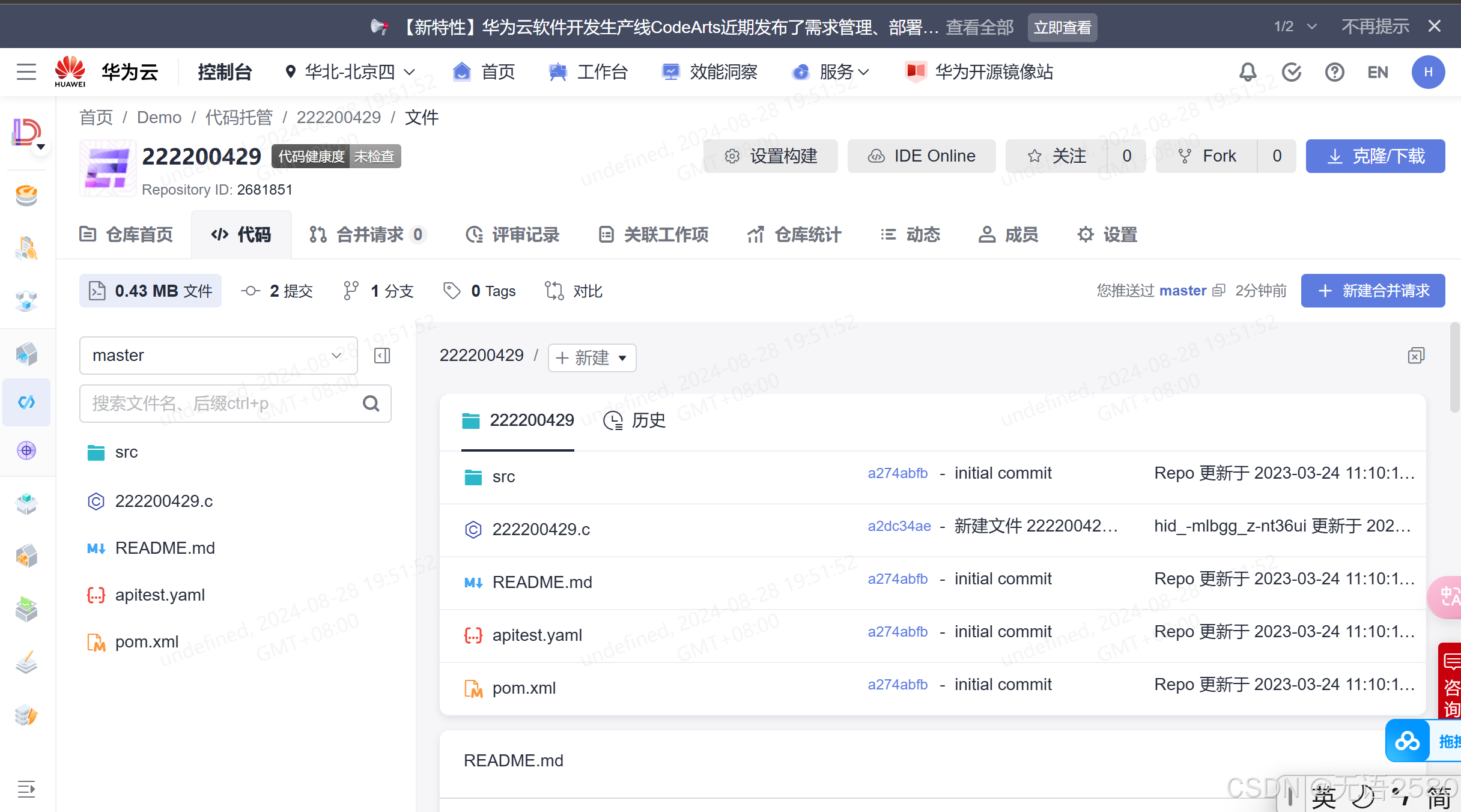Open the red consultation floating button

pos(1450,682)
